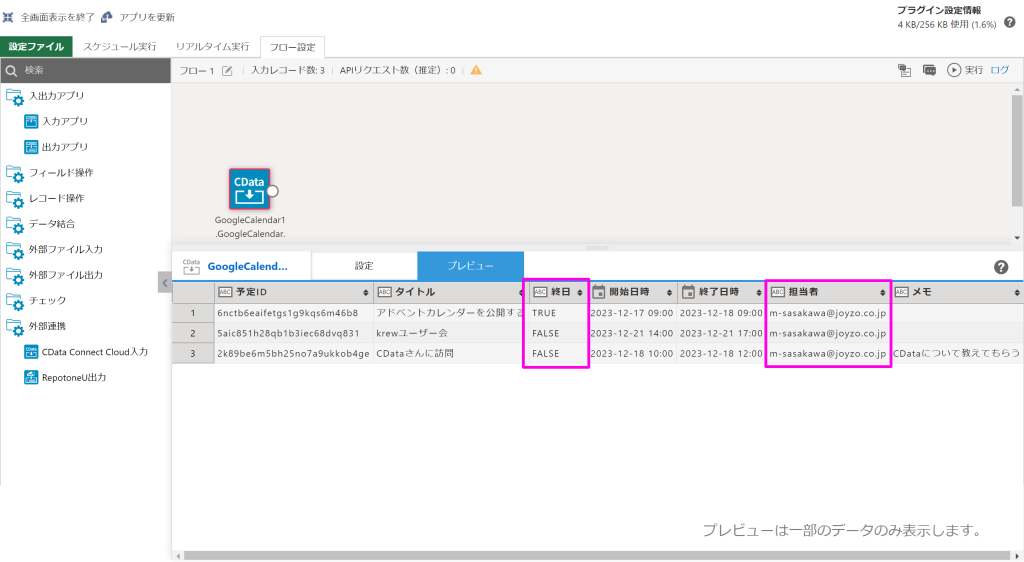
Task: Sort by 予定ID column arrows
Action: 366,292
